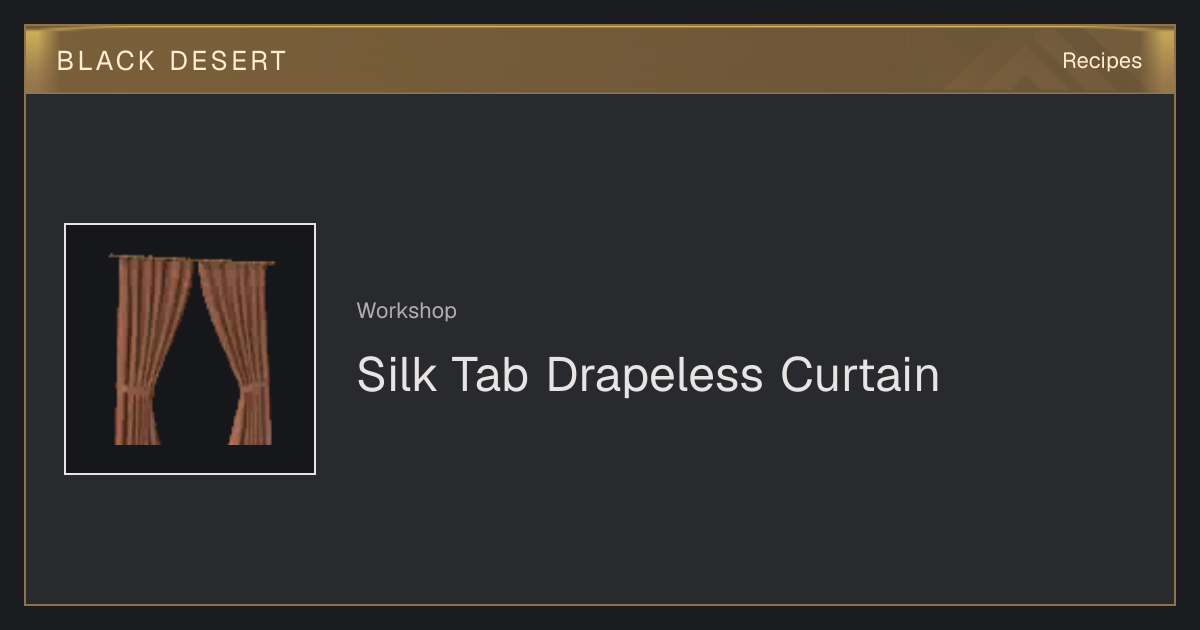The image size is (1200, 630).
Task: Click the Silk Tab Drapeless Curtain item thumbnail
Action: coord(190,349)
